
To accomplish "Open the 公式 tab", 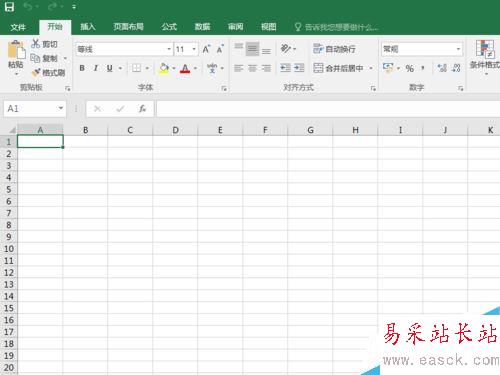I will click(x=169, y=27).
